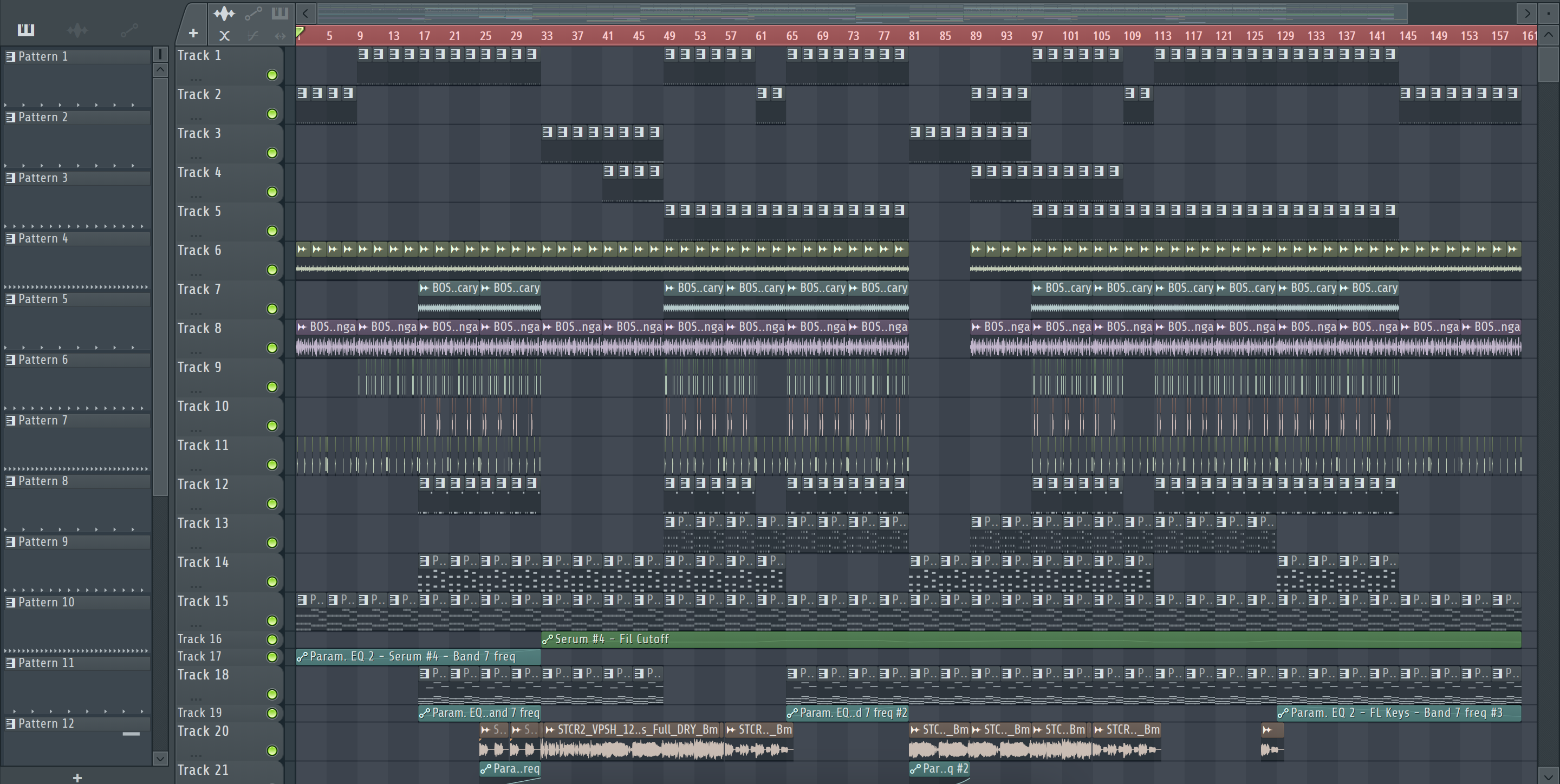Viewport: 1560px width, 784px height.
Task: Select Pattern 2 in the picker list
Action: point(77,117)
